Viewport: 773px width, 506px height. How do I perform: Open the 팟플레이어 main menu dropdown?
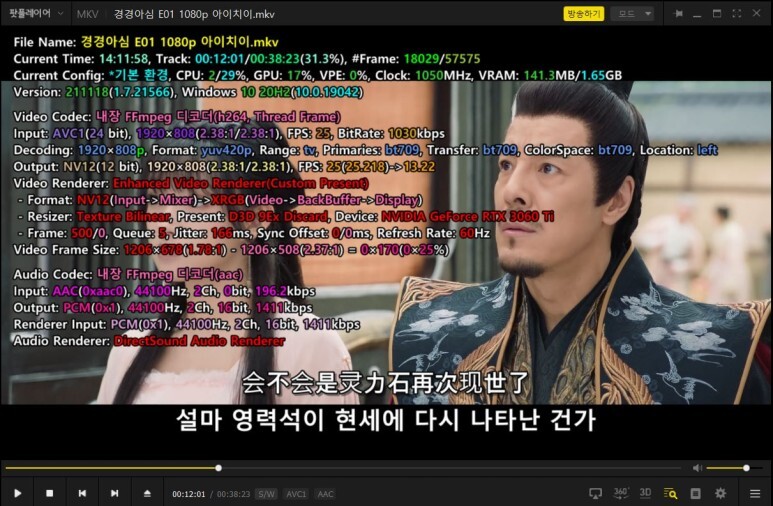[x=35, y=13]
